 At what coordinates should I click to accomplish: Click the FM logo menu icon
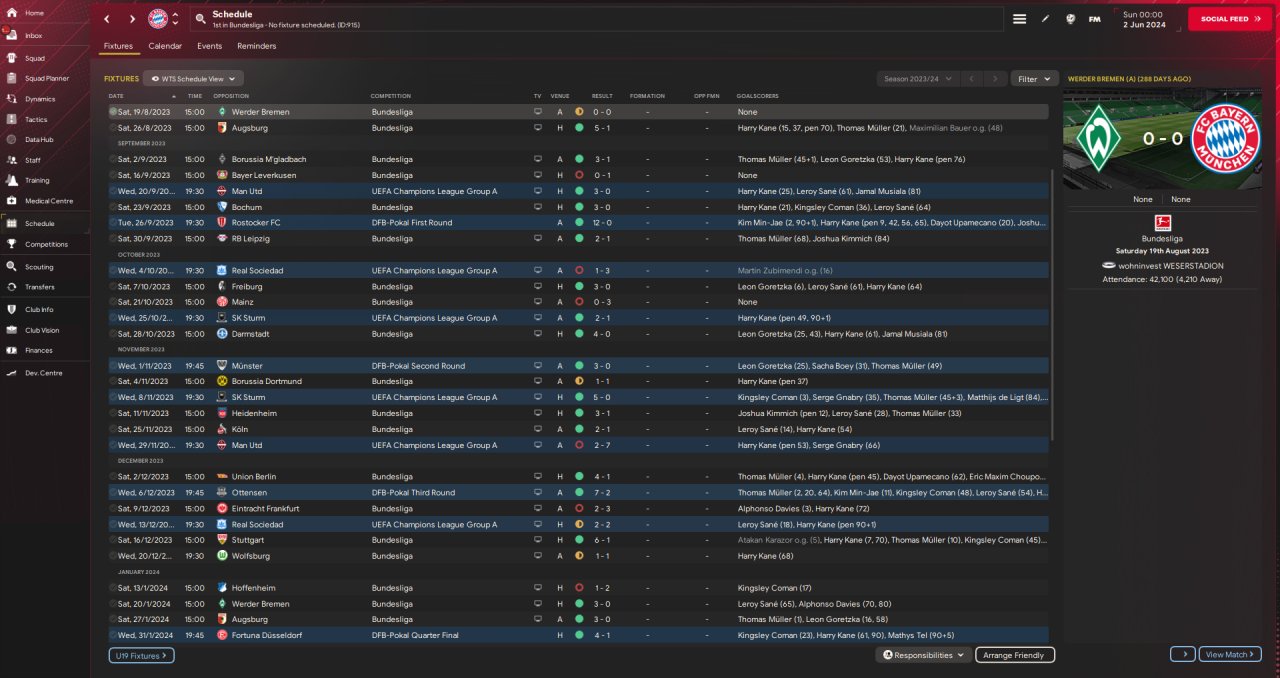tap(1094, 19)
